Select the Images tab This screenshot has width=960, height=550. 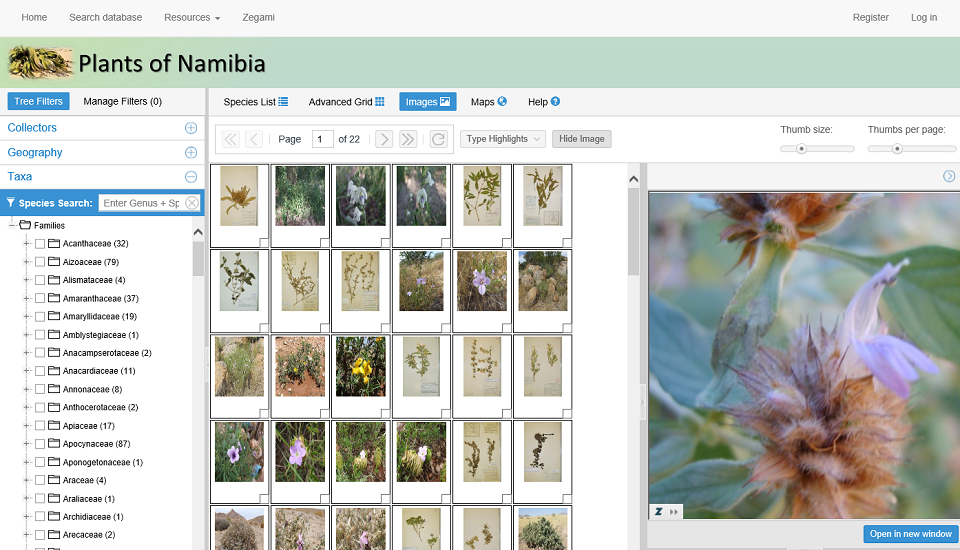coord(427,102)
